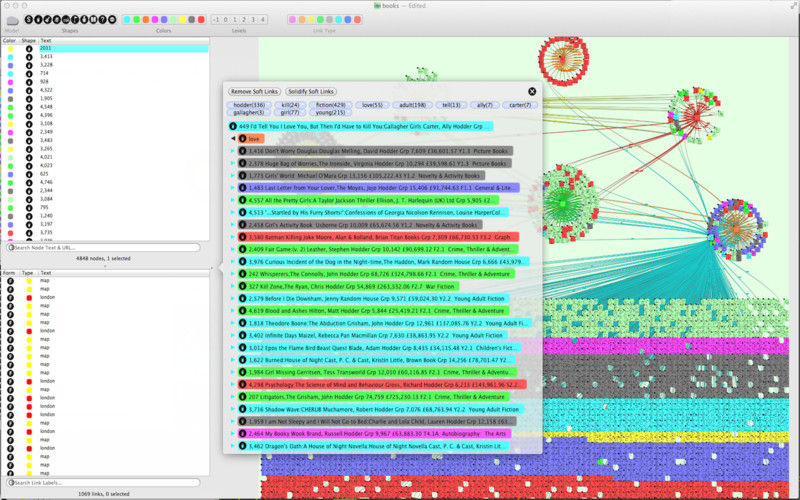Click shape icon in the 4,322 node row

[29, 90]
